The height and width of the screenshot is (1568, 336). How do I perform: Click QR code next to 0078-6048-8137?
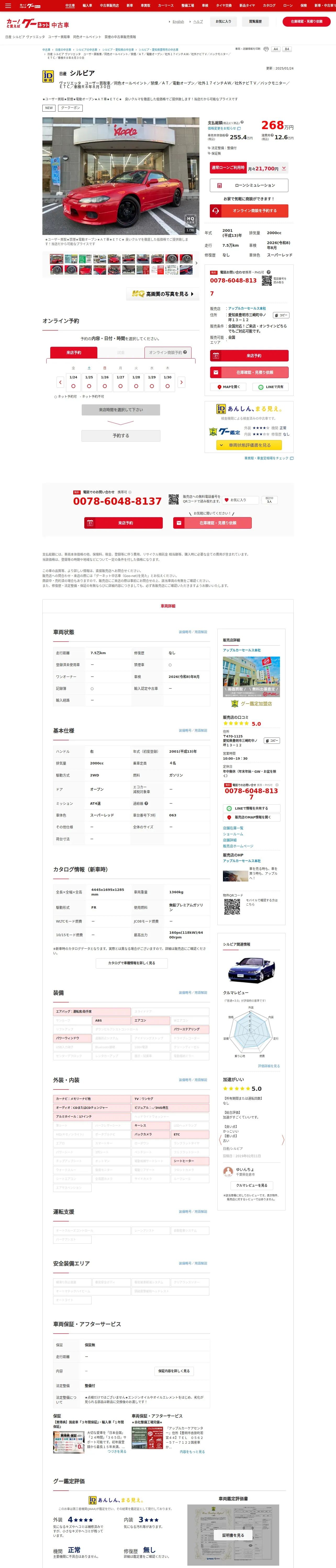174,500
